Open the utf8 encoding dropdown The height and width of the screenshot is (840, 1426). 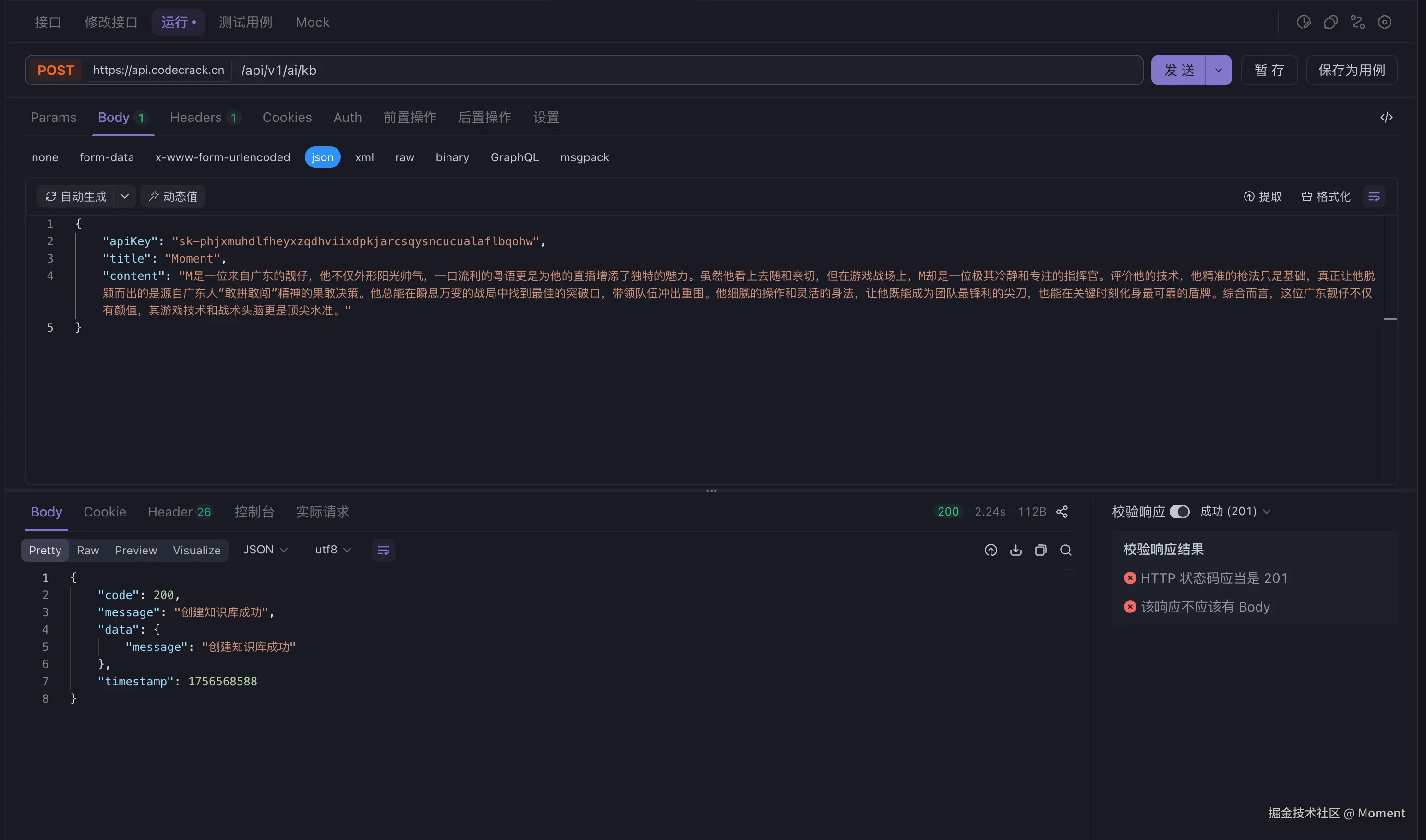333,550
